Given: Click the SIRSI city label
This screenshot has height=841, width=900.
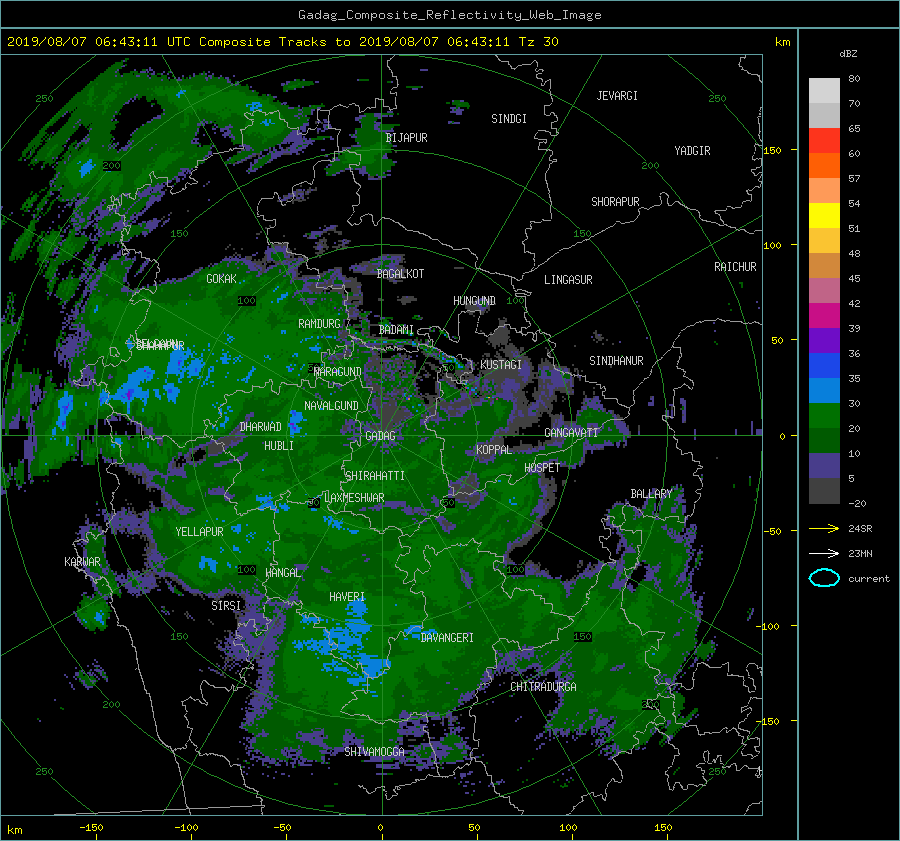Looking at the screenshot, I should [x=226, y=606].
